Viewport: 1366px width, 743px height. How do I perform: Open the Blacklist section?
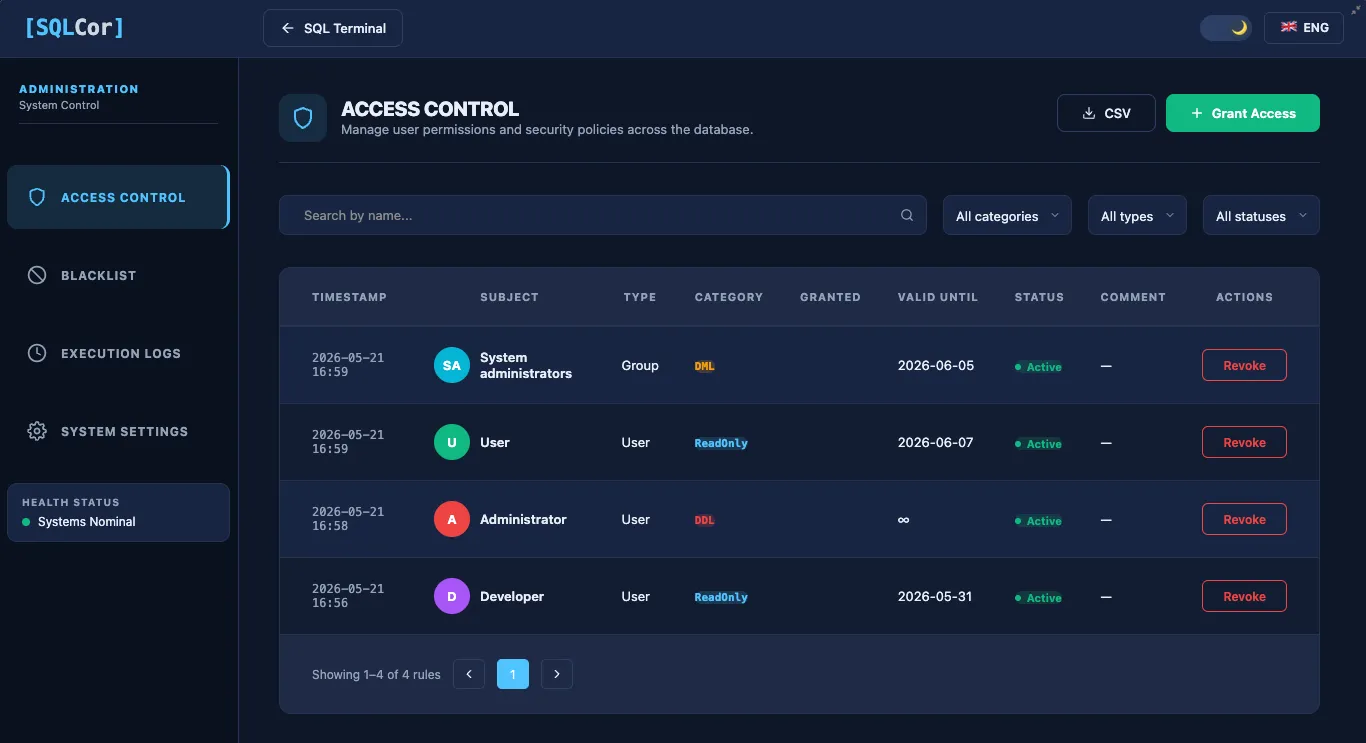coord(118,275)
